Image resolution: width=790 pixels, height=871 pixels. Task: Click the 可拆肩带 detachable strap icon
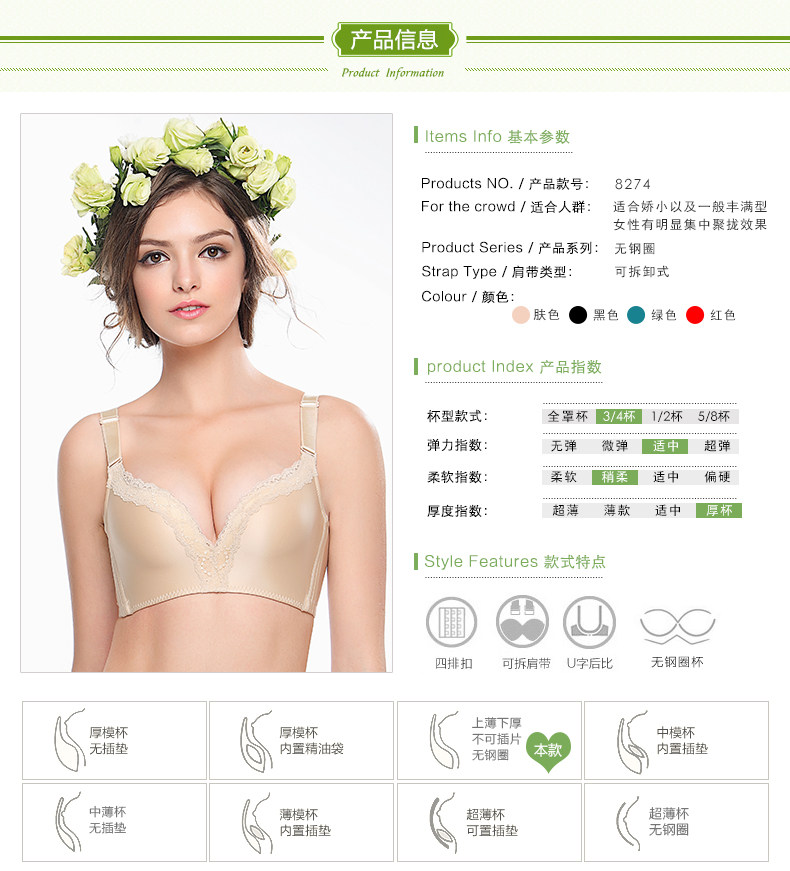[x=522, y=623]
